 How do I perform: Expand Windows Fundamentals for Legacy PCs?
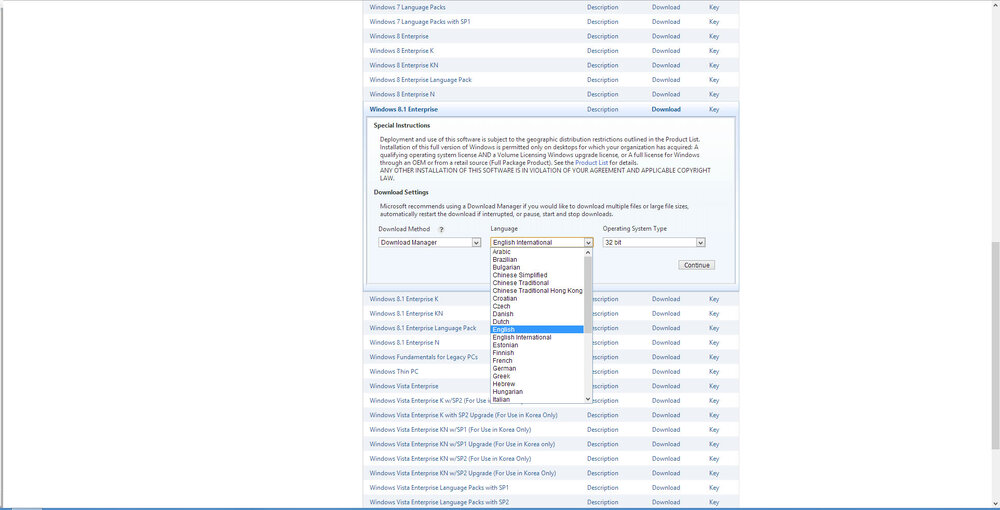[x=423, y=357]
